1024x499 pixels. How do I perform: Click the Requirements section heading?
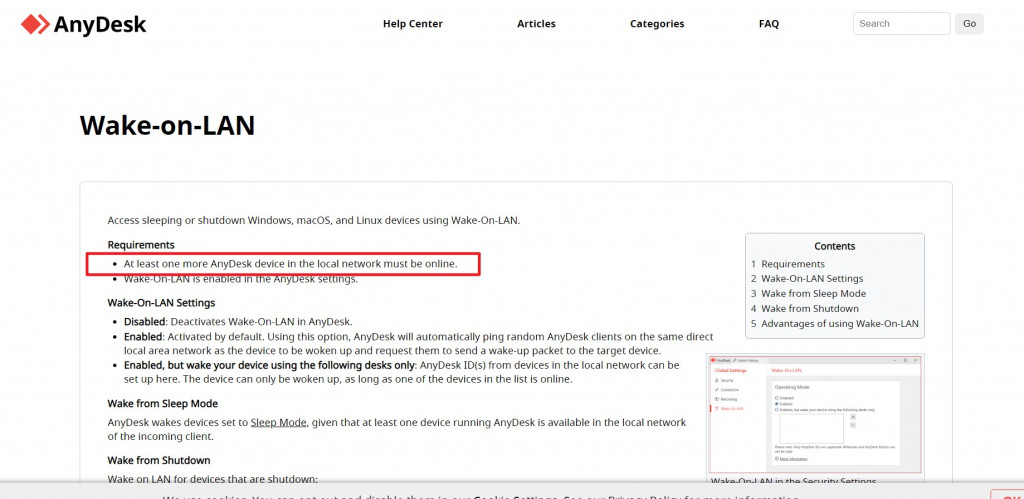pos(141,245)
